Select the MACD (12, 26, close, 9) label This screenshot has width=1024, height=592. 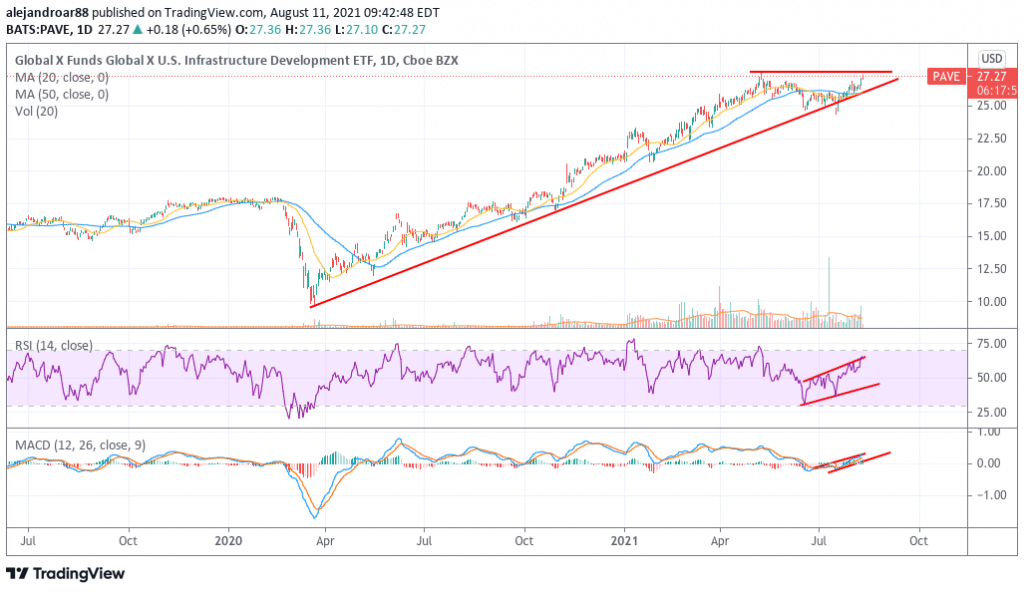[x=80, y=445]
